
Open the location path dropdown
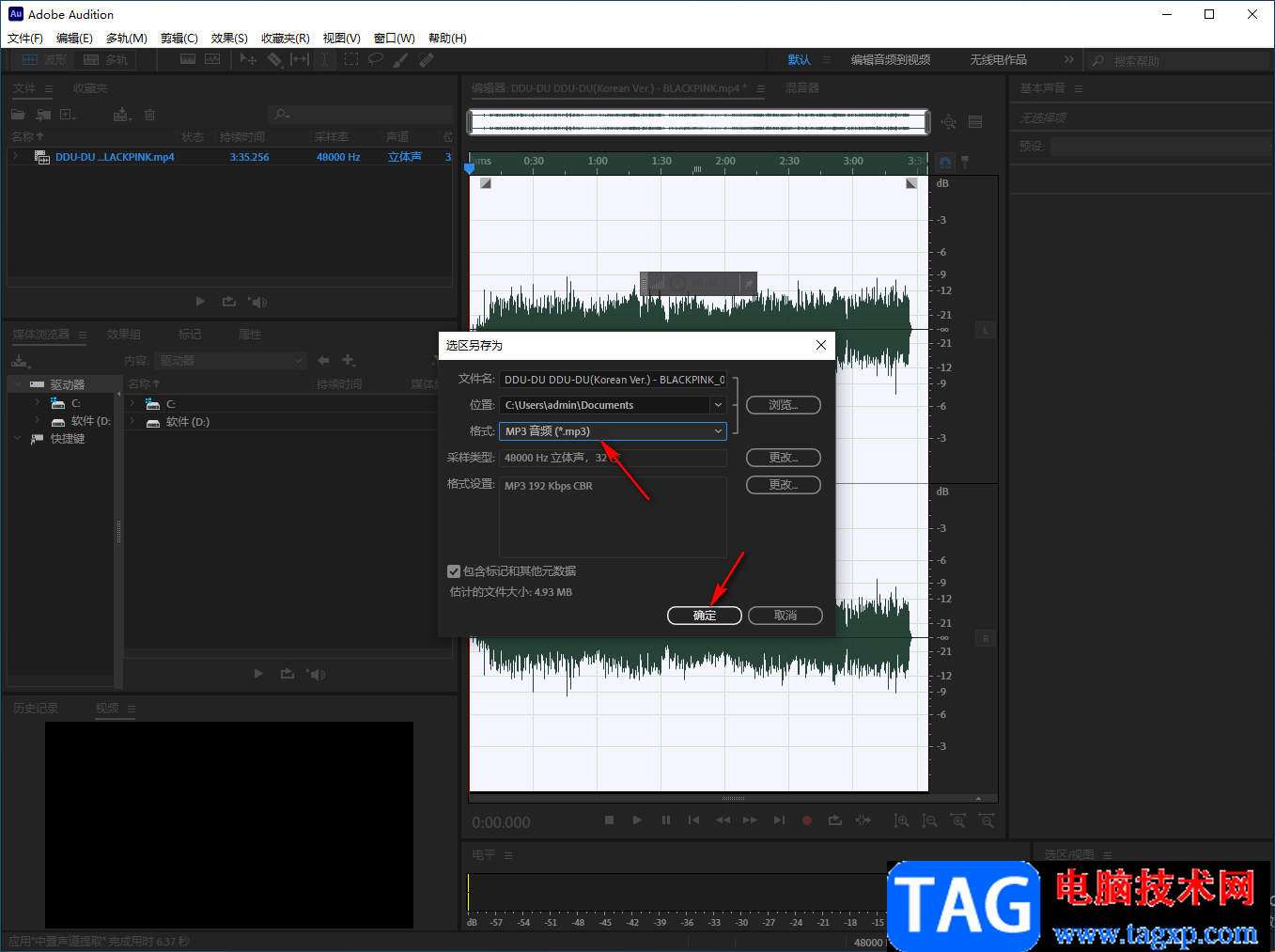click(x=718, y=405)
